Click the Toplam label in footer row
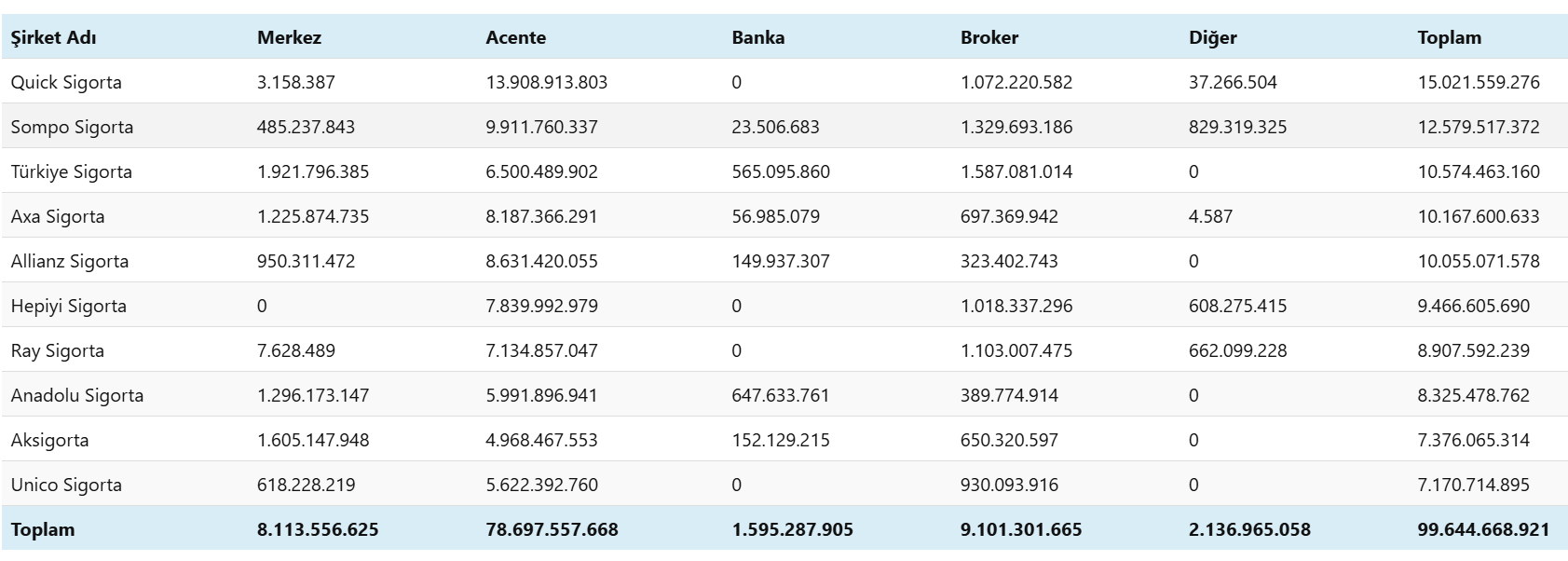1568x561 pixels. 43,529
